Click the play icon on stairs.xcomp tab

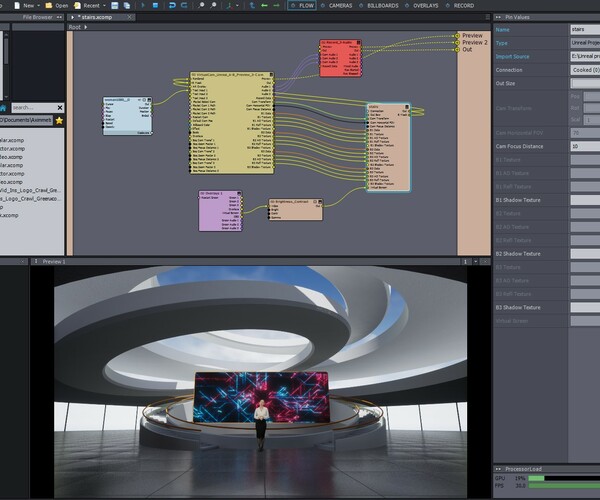pyautogui.click(x=74, y=17)
